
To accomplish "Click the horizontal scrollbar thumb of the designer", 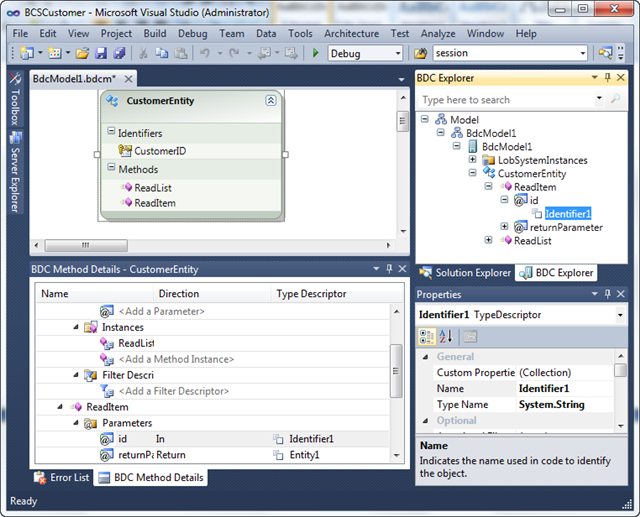I will click(86, 245).
